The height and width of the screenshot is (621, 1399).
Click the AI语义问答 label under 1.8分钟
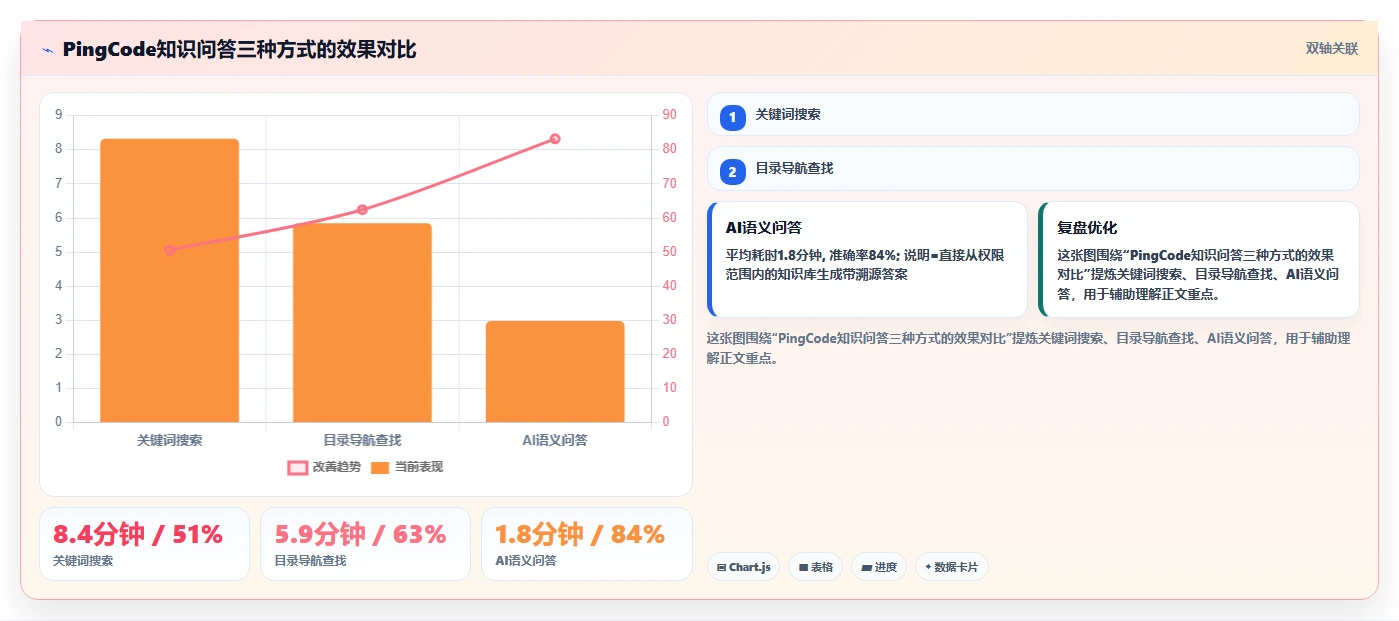526,561
